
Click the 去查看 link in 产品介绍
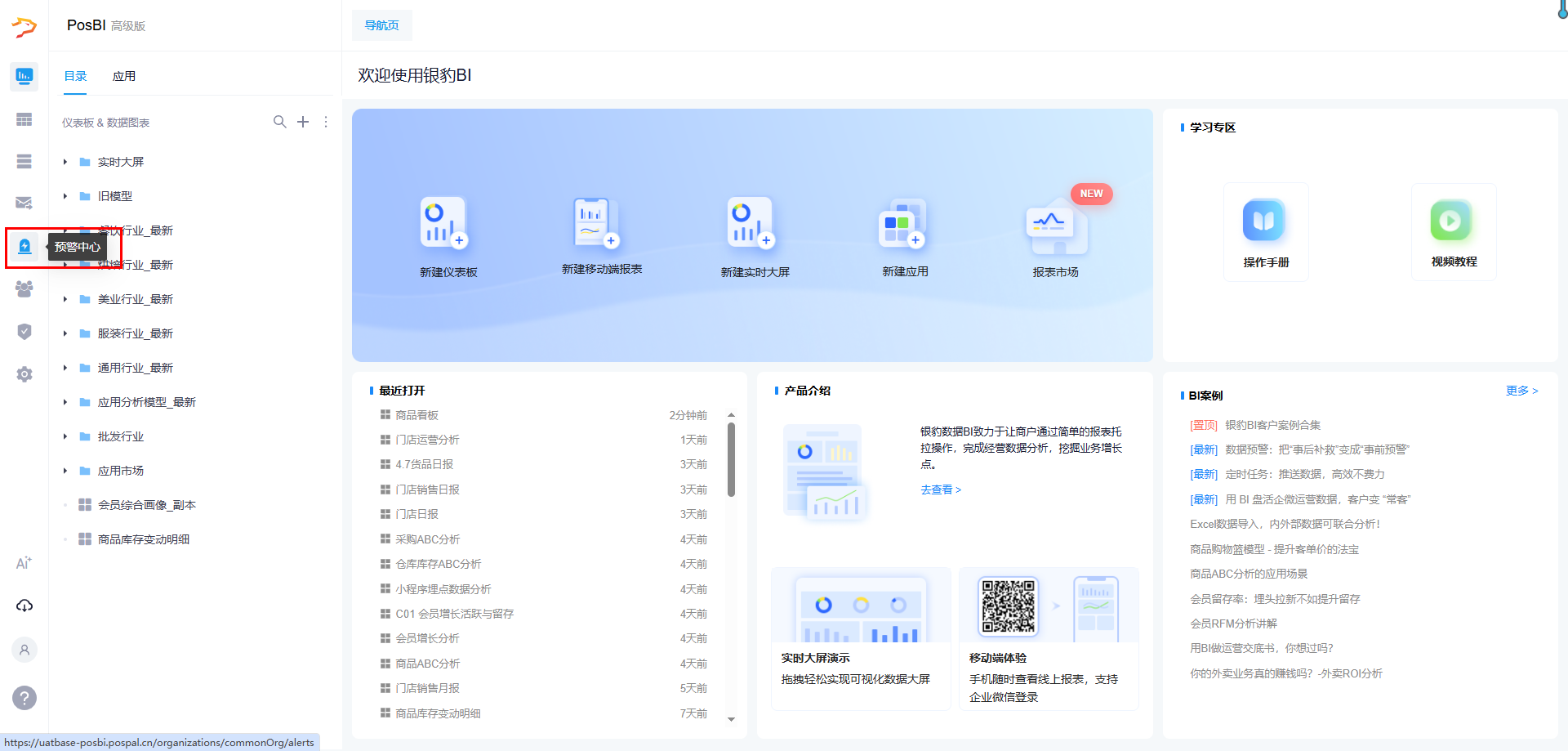[939, 489]
